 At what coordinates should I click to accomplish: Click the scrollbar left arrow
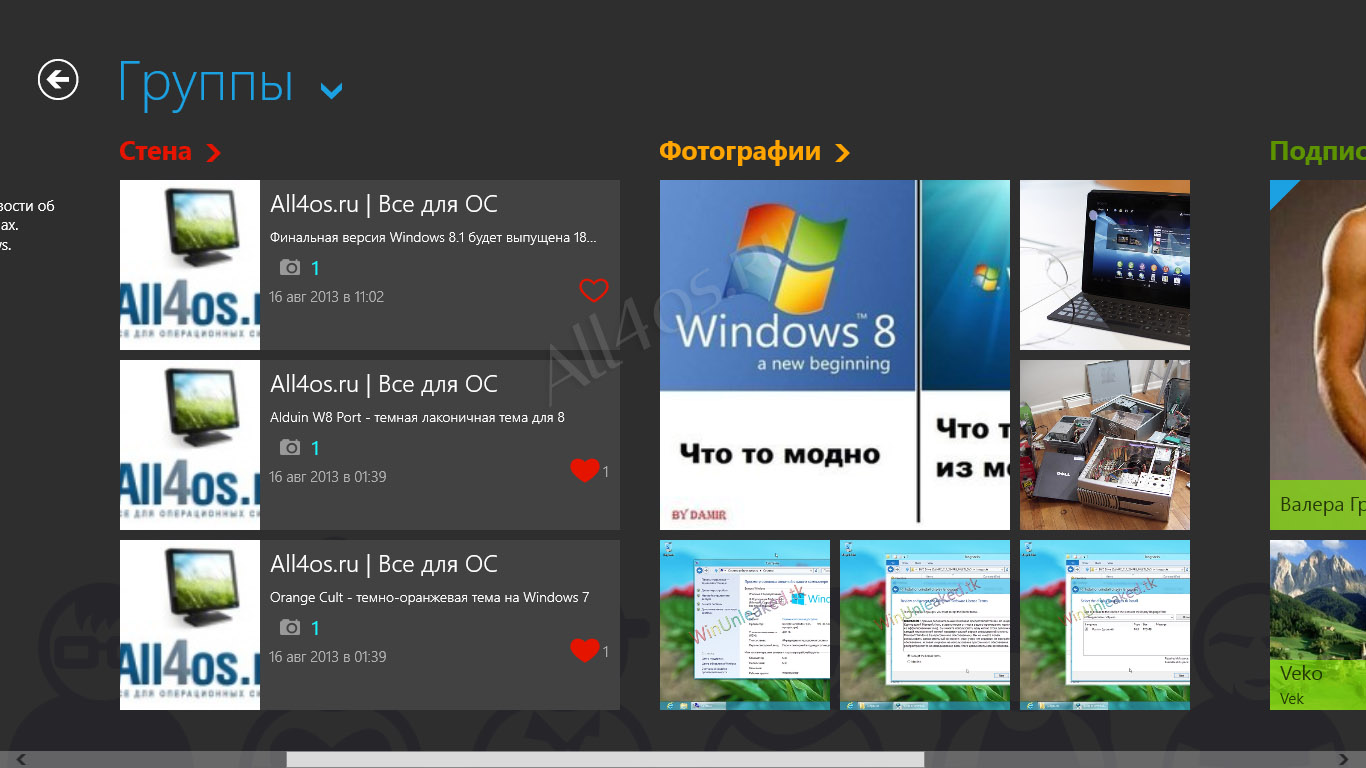click(21, 760)
